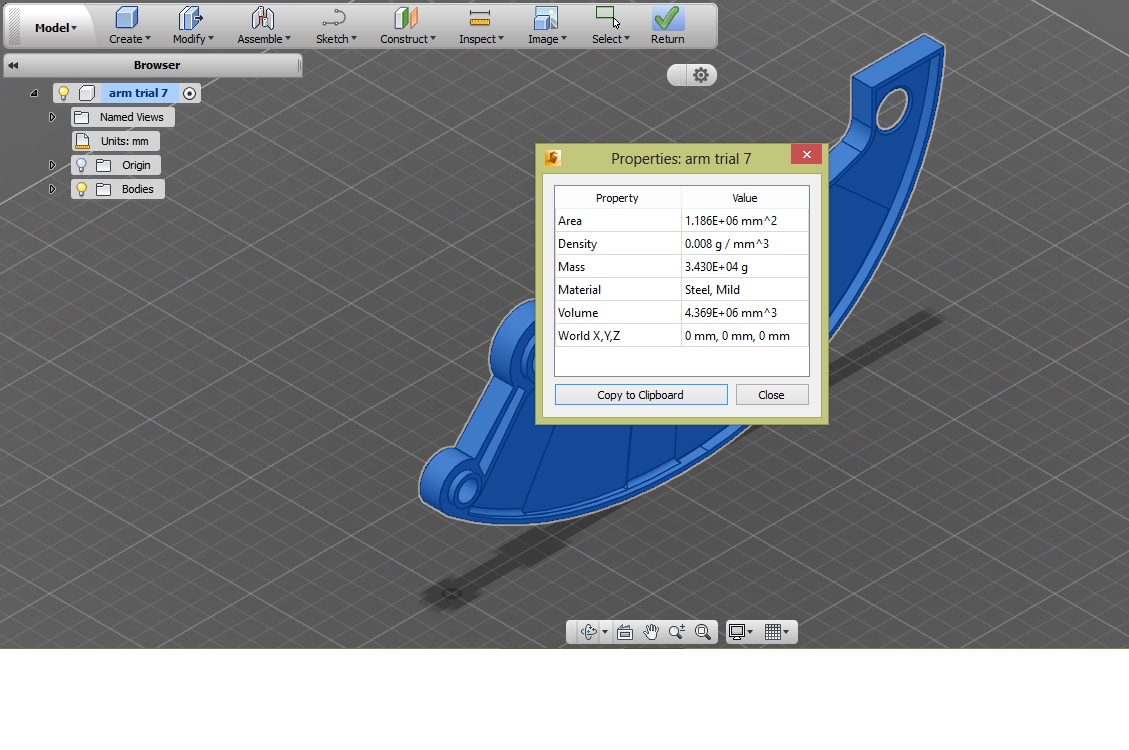Viewport: 1129px width, 750px height.
Task: Open the Model workspace dropdown
Action: point(55,27)
